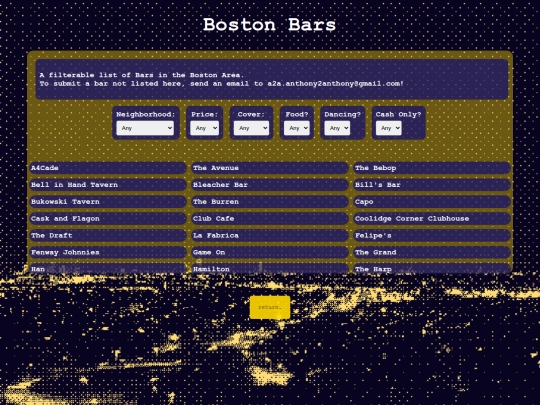The width and height of the screenshot is (540, 405).
Task: Select the Hamilton bar entry
Action: click(270, 268)
